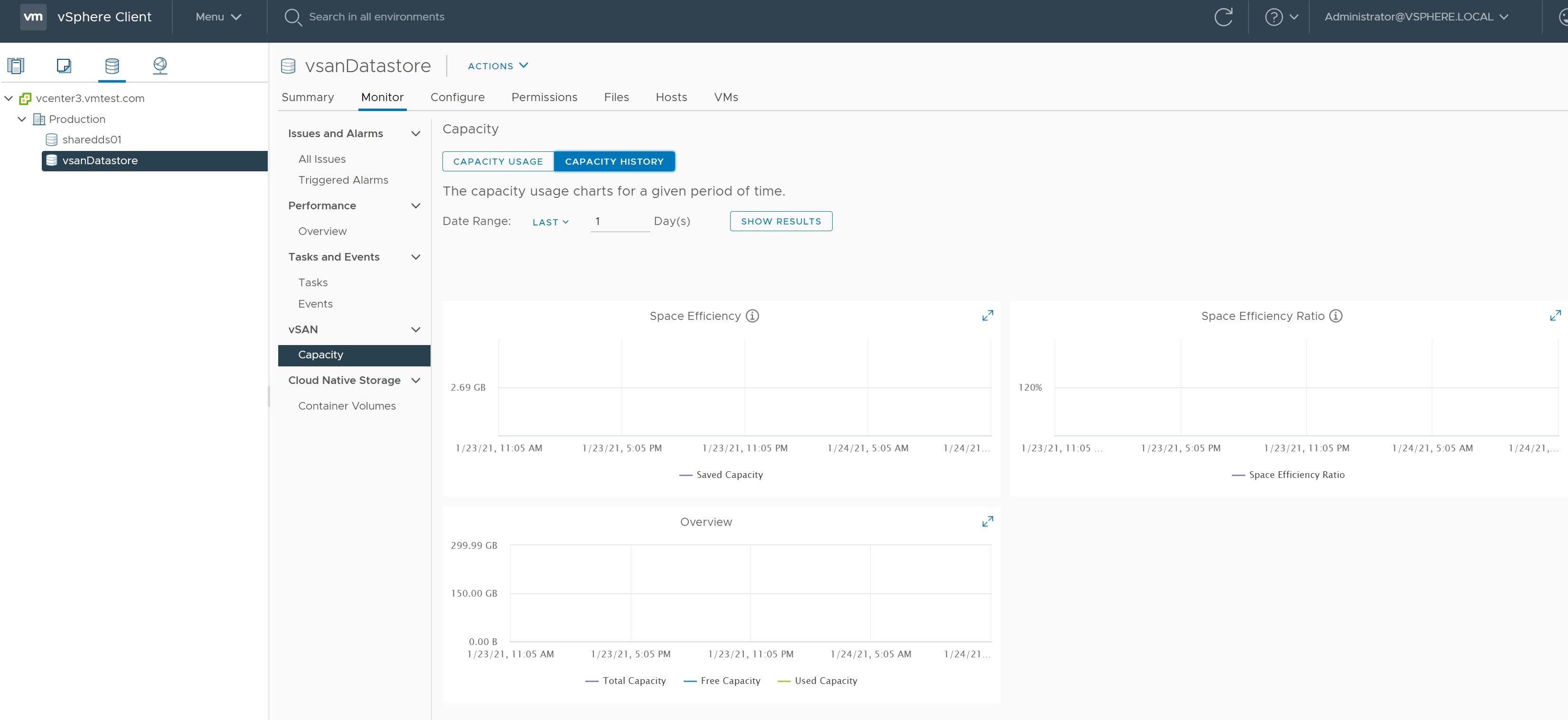
Task: Switch to the Configure tab
Action: (x=457, y=97)
